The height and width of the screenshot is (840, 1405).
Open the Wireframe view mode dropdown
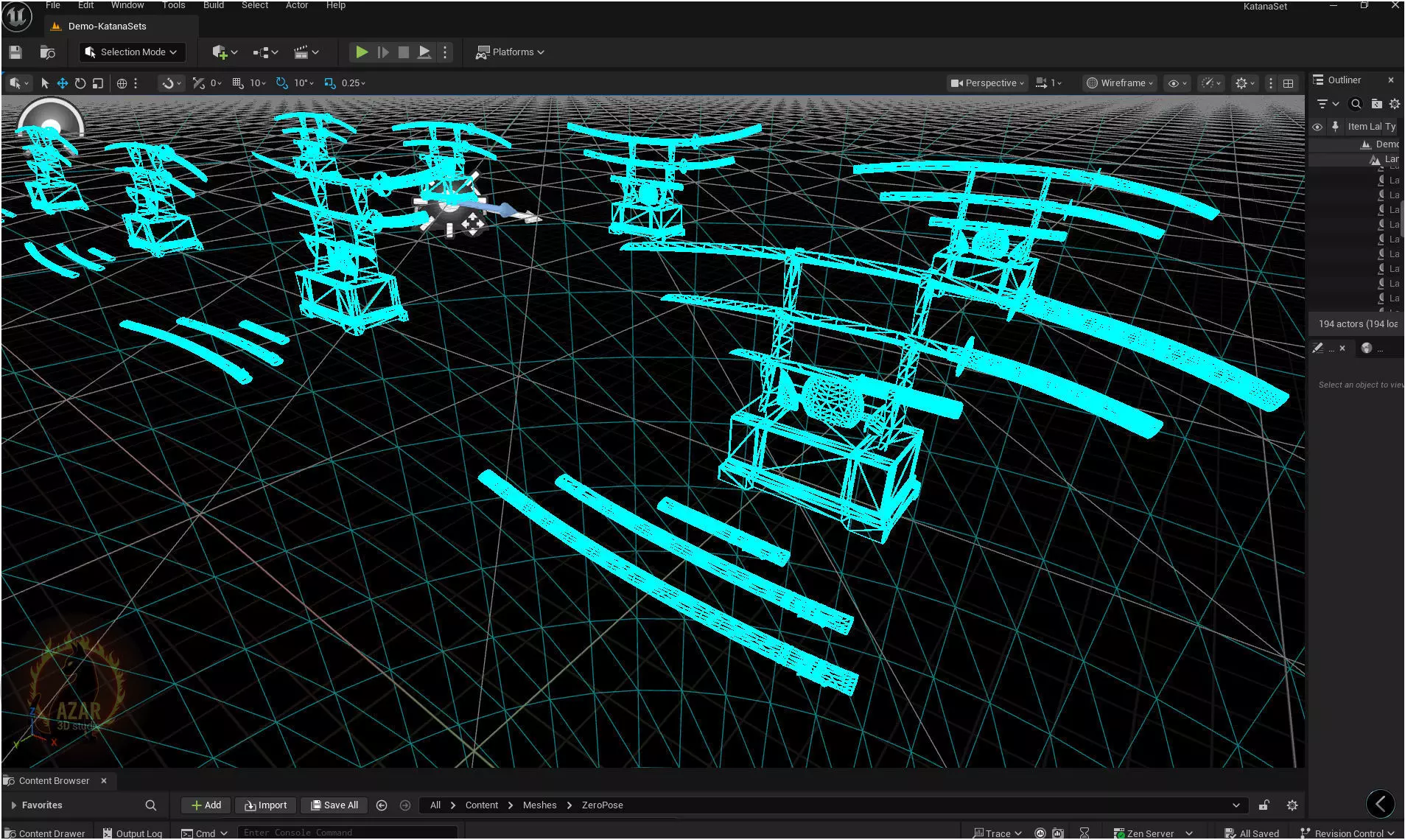point(1120,83)
